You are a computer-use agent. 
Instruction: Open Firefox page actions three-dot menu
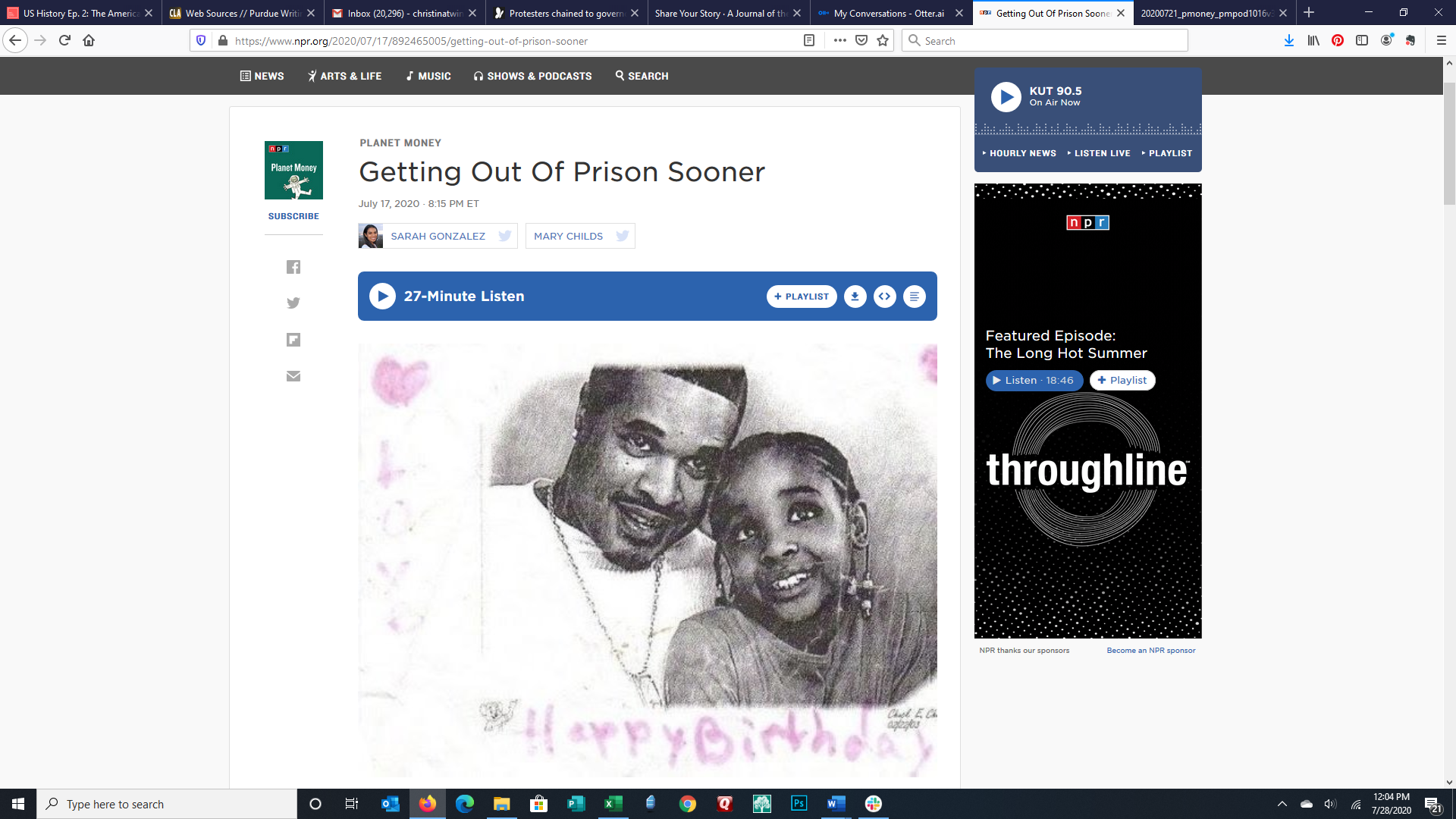coord(839,41)
